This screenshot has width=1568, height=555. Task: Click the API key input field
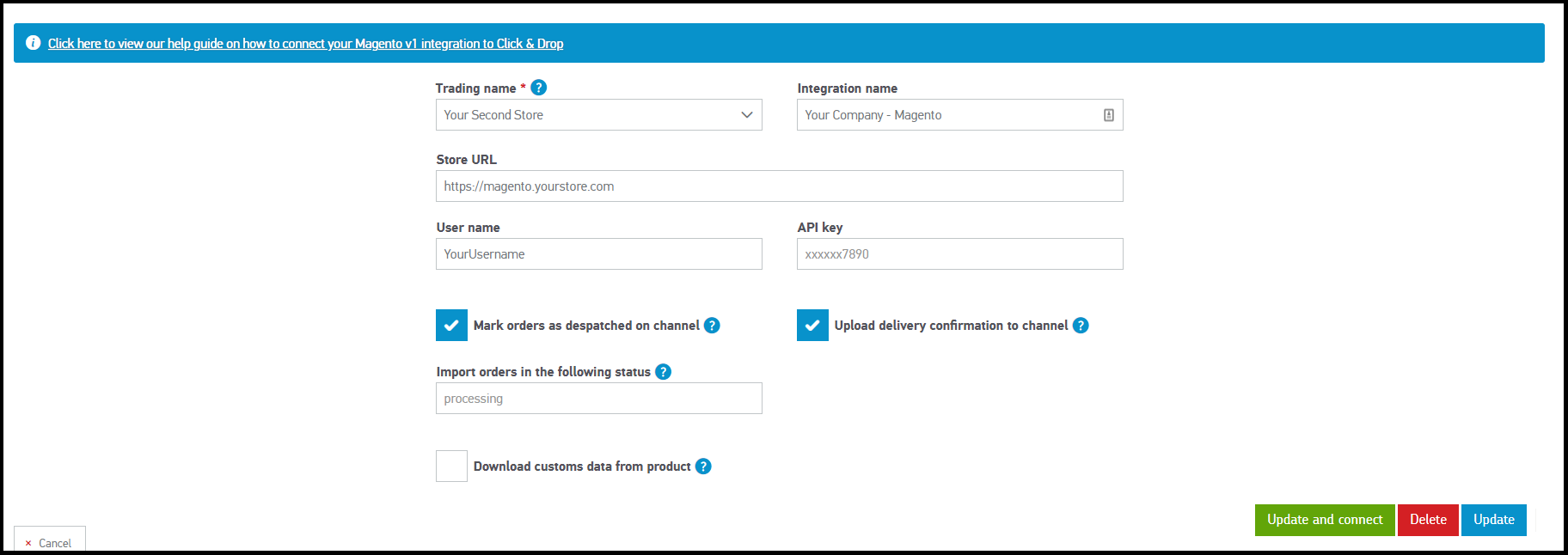coord(959,254)
